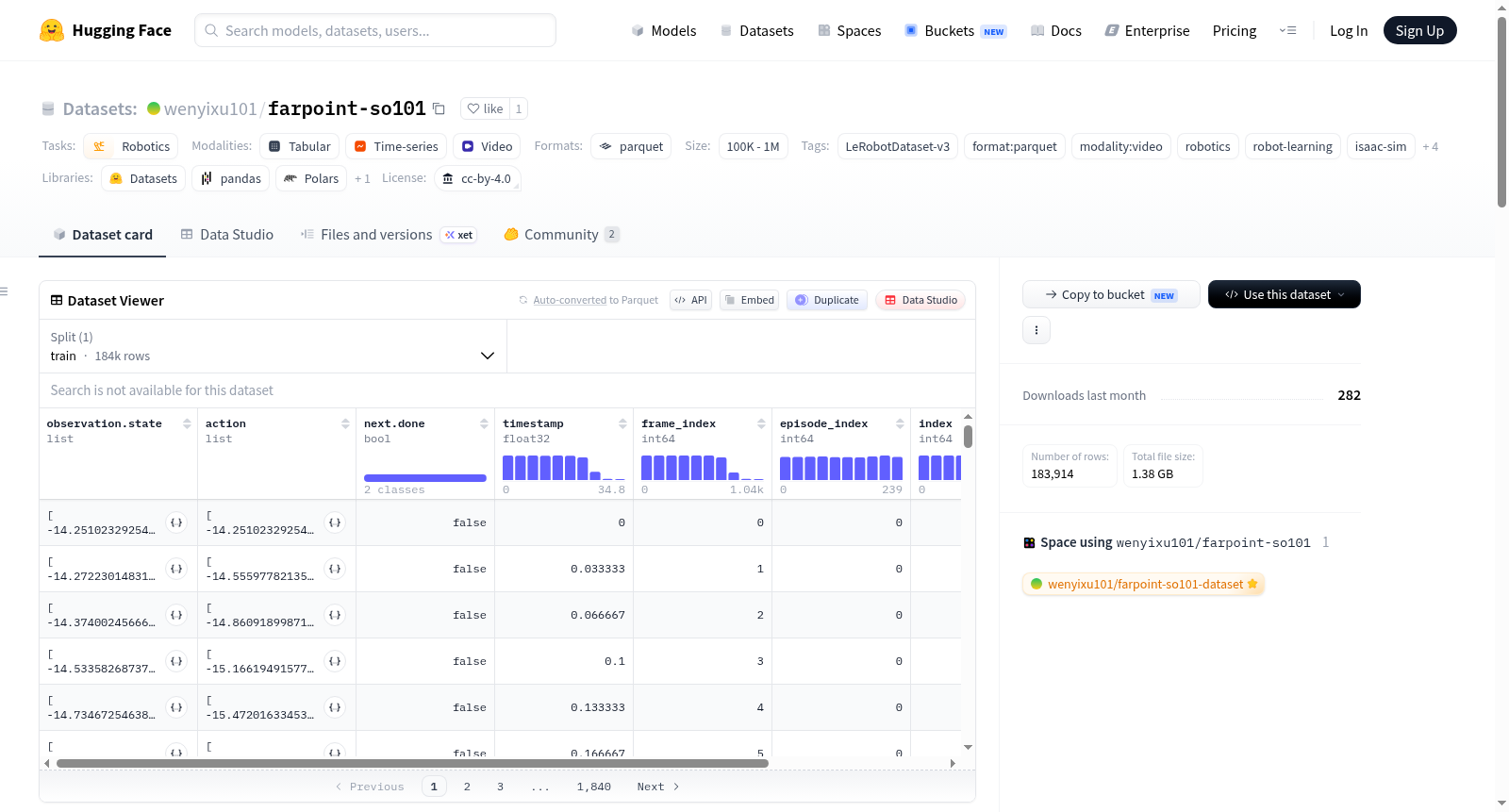Click the timestamp histogram chart

coord(564,468)
